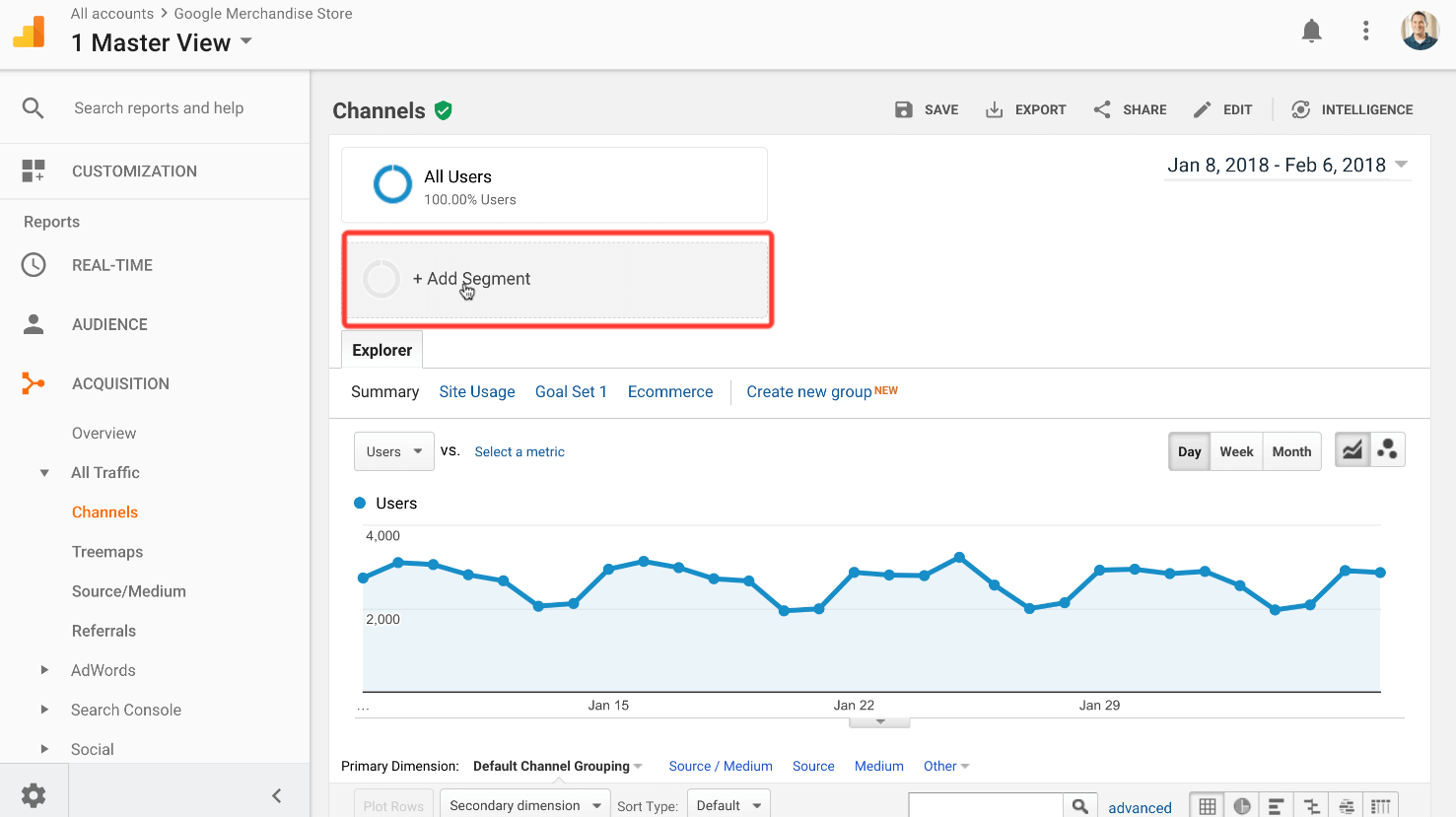This screenshot has height=817, width=1456.
Task: Open the comparison view icon
Action: click(x=1311, y=805)
